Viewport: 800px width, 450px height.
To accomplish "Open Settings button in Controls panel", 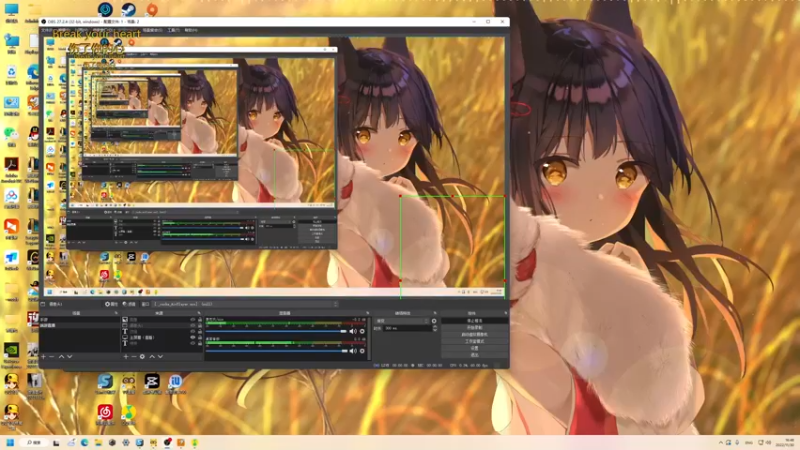I will click(475, 348).
